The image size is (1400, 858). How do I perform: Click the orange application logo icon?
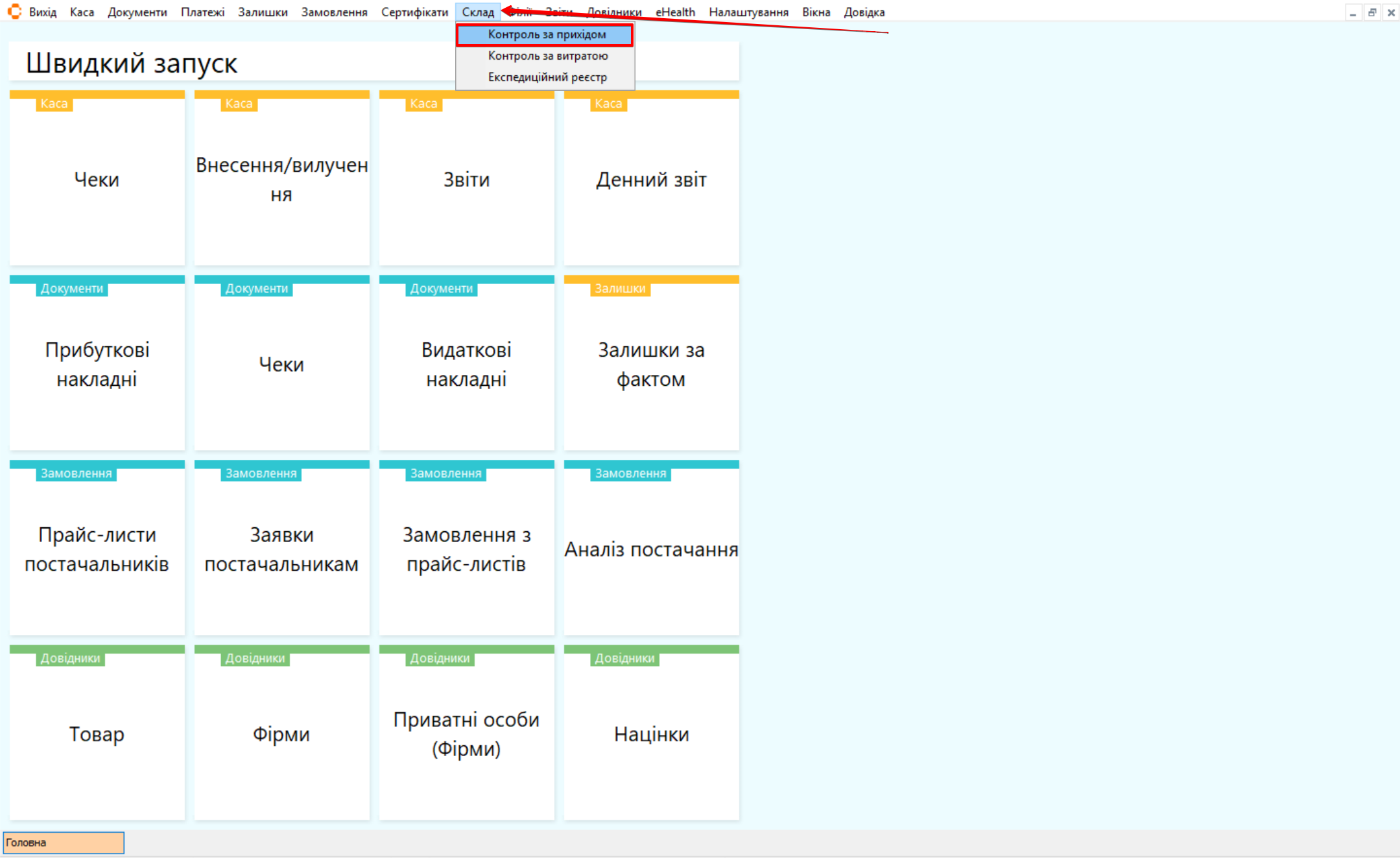14,12
